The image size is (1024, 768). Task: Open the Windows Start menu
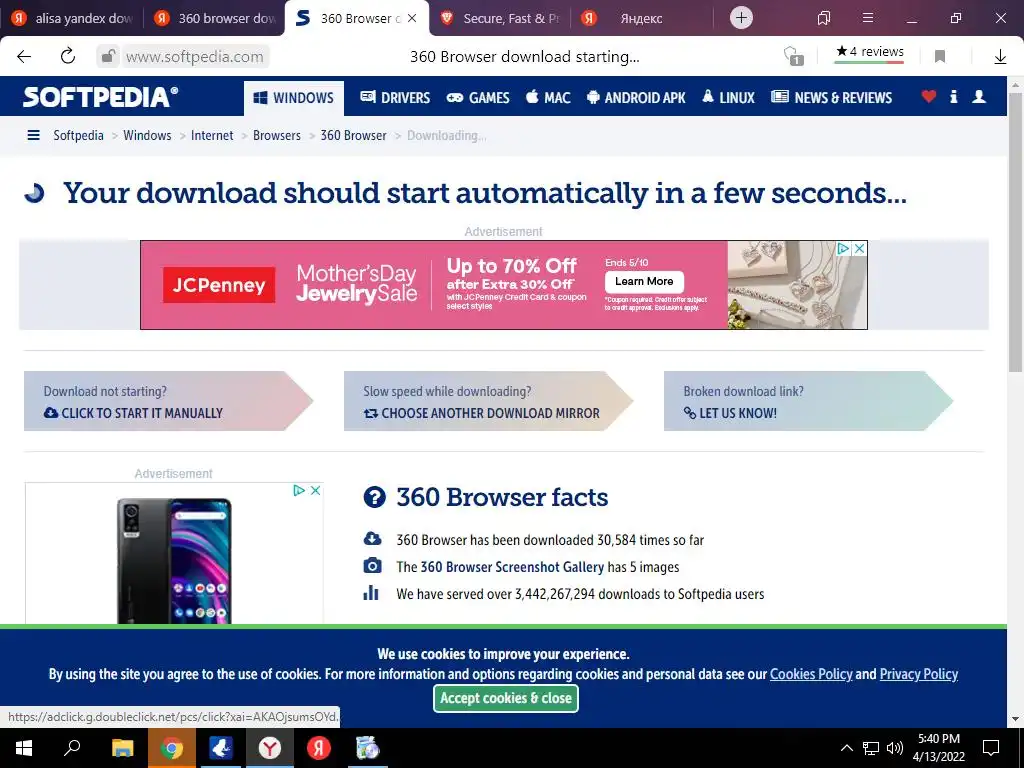pyautogui.click(x=24, y=748)
